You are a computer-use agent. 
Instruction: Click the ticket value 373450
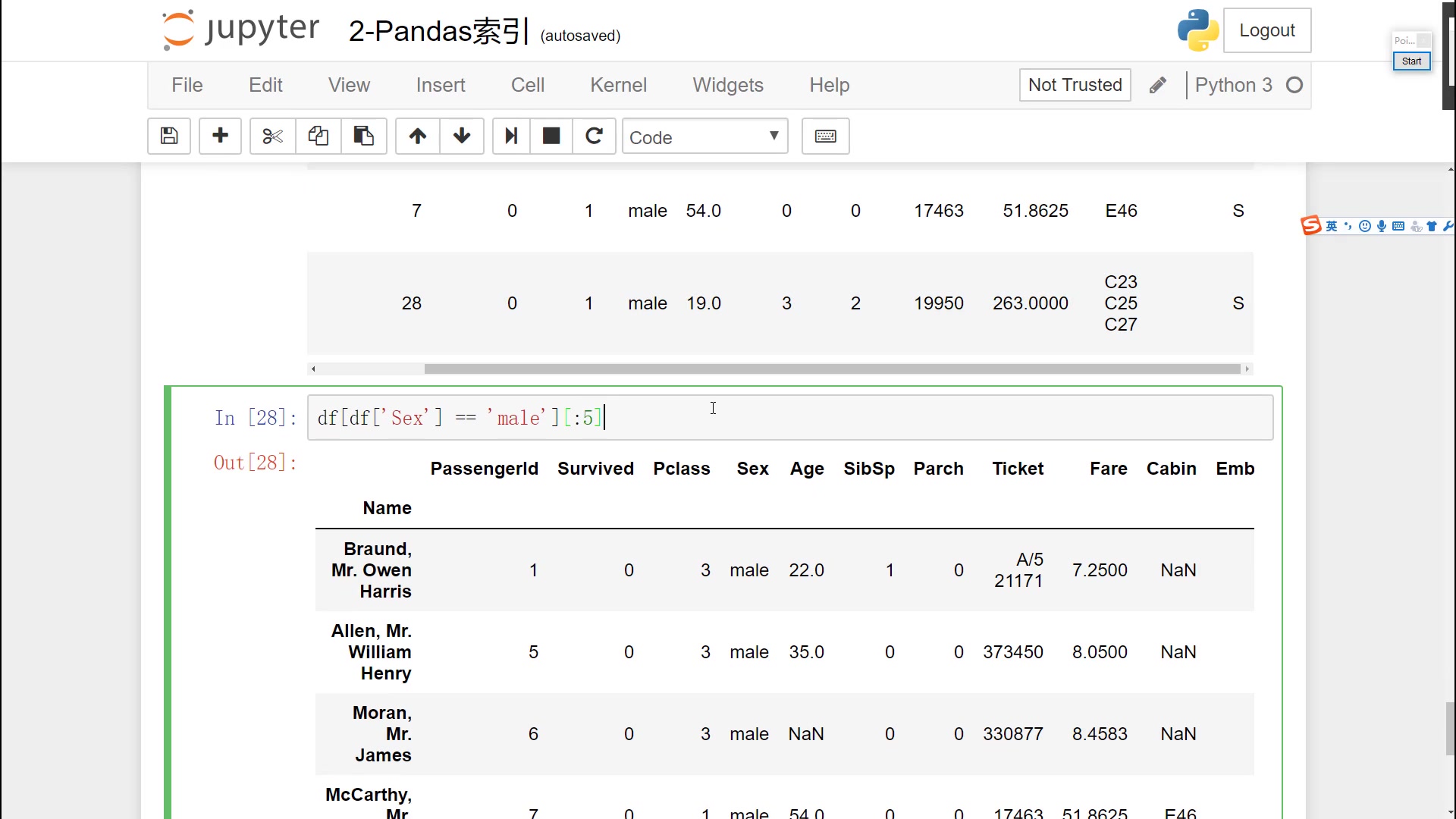pos(1013,652)
